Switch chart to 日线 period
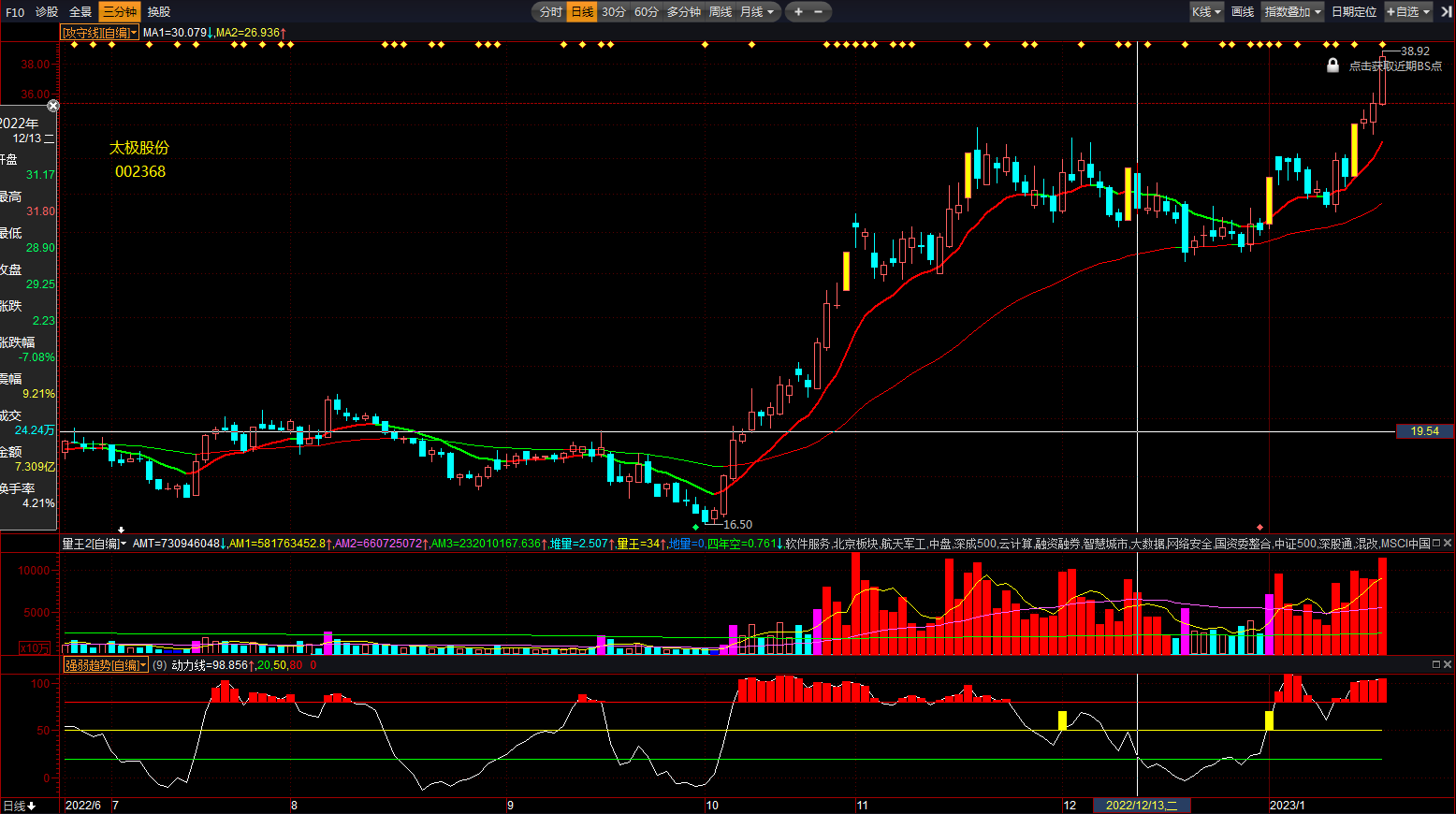This screenshot has height=814, width=1456. pyautogui.click(x=582, y=12)
